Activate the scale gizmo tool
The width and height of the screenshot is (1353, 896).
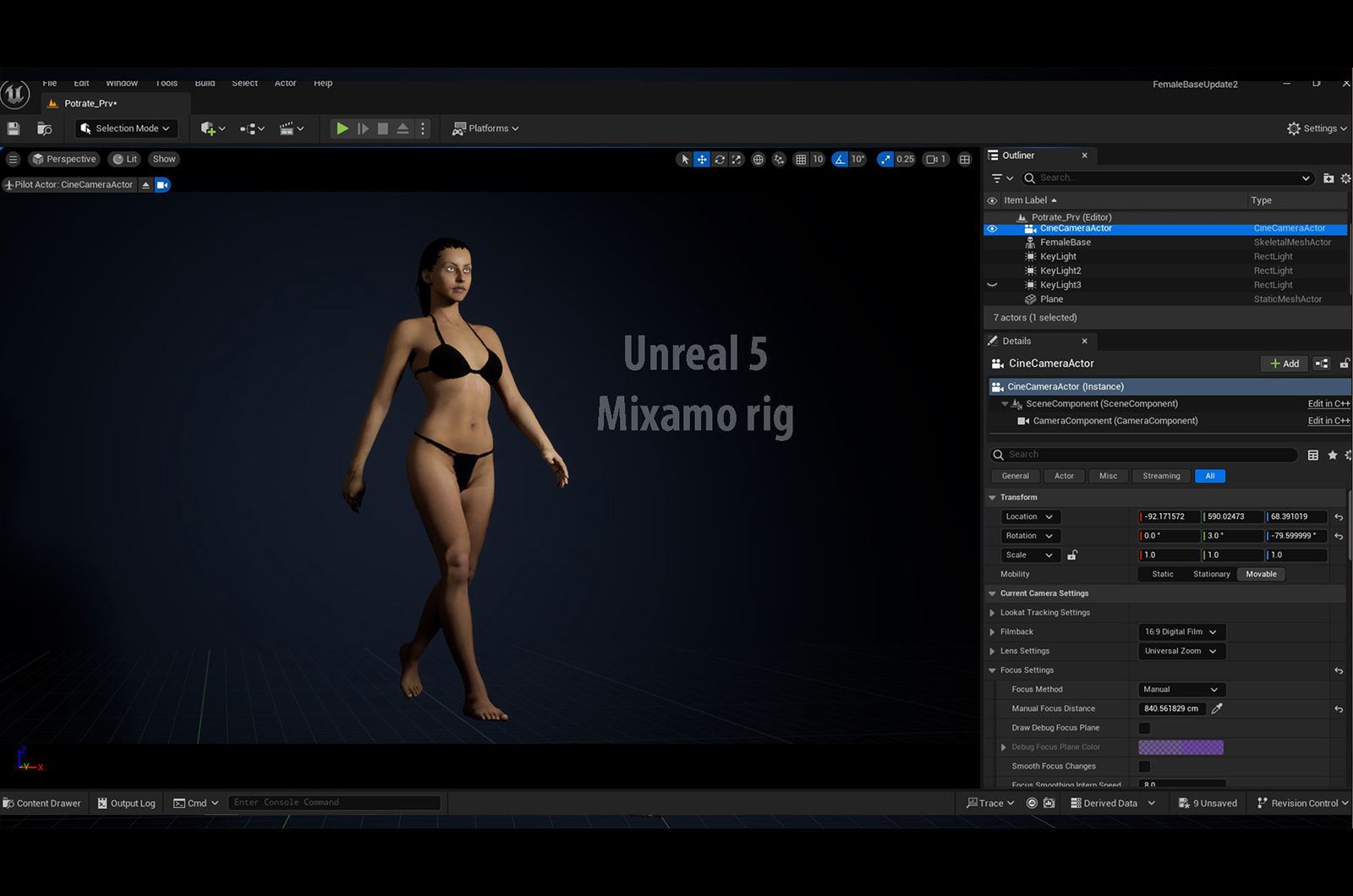pyautogui.click(x=737, y=159)
